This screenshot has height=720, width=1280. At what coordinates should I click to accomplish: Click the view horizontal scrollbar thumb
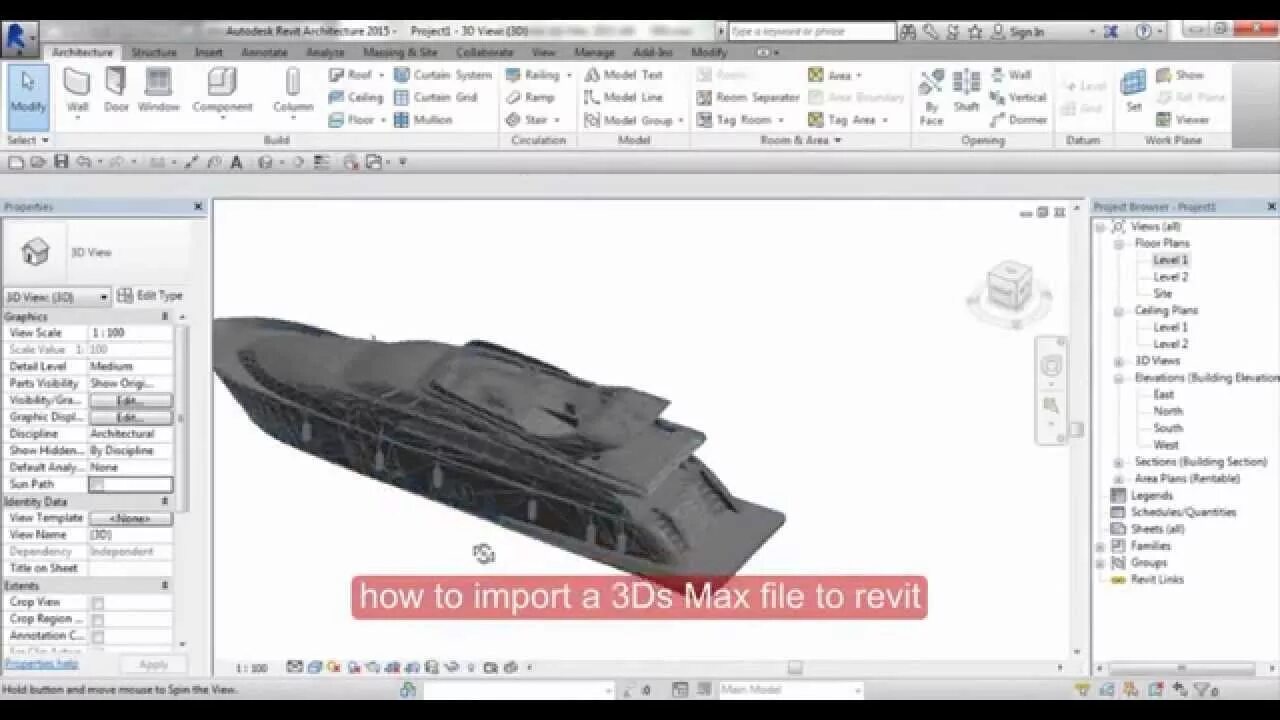(795, 667)
